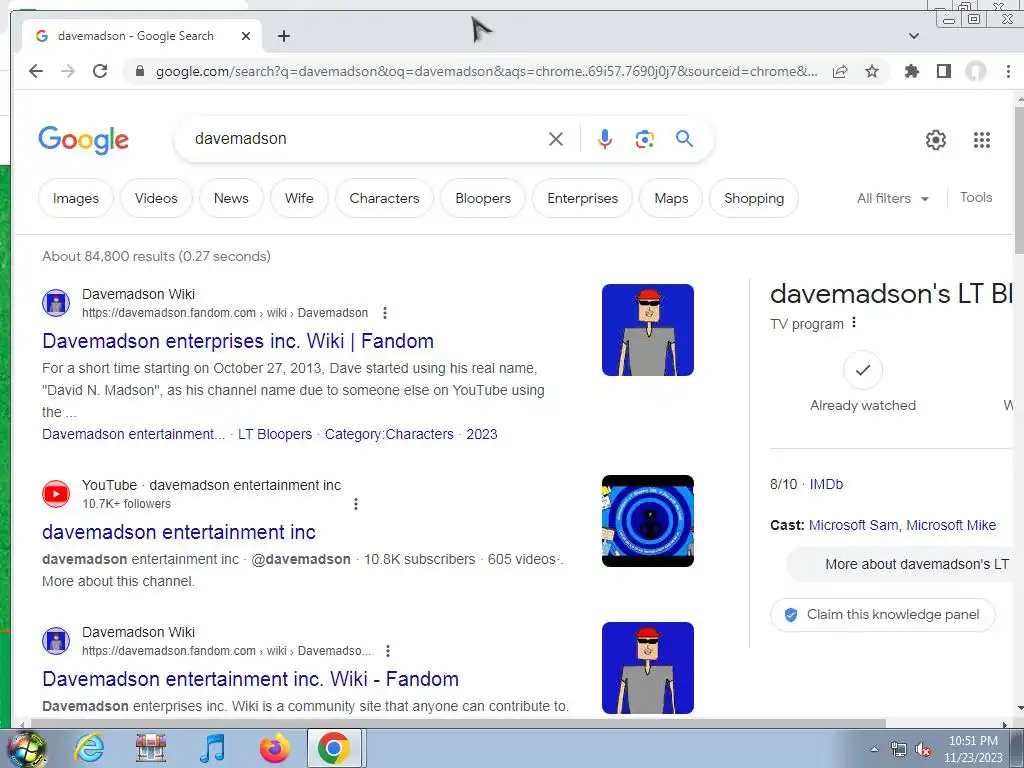Go back to the previous page

tap(36, 71)
